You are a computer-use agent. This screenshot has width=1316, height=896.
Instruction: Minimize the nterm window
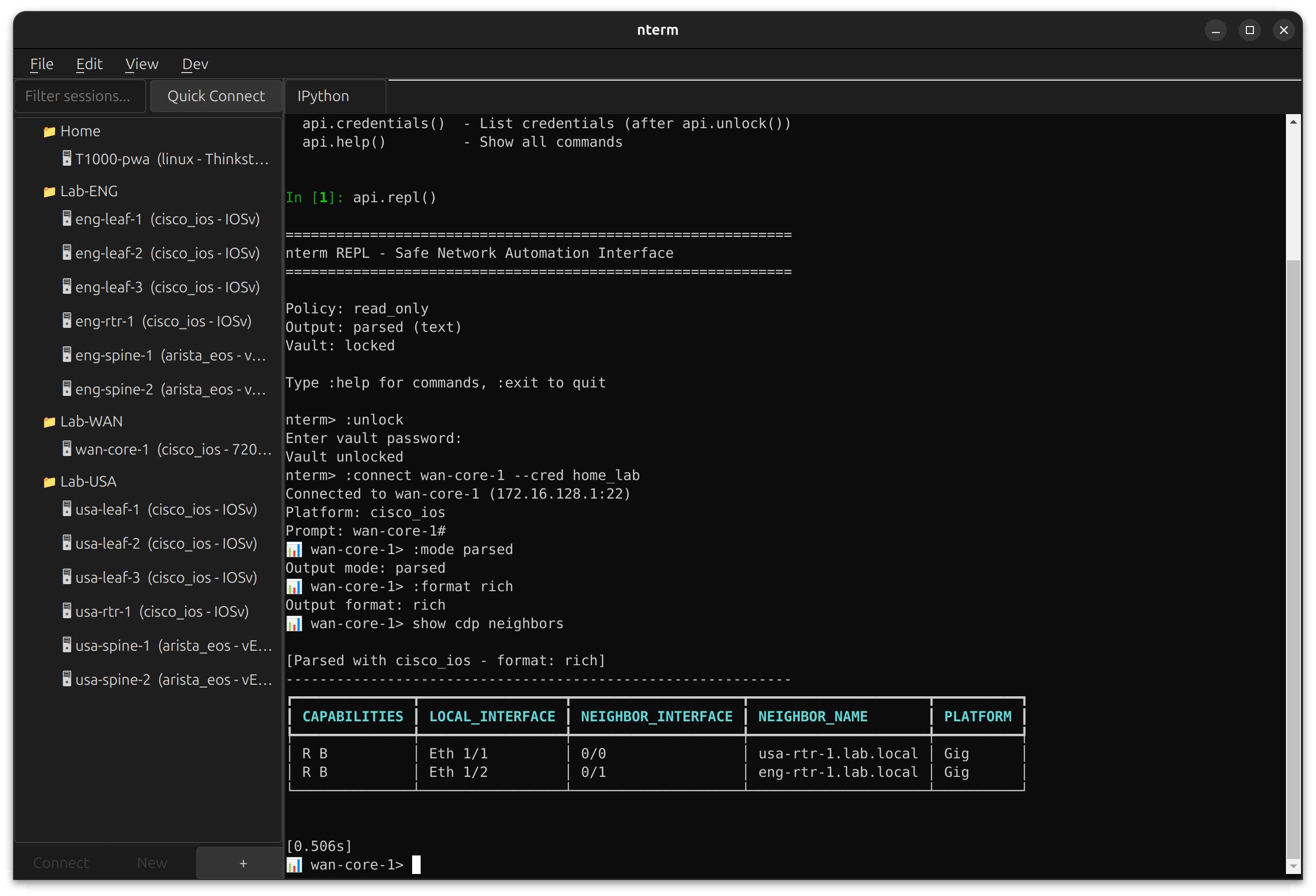1215,30
